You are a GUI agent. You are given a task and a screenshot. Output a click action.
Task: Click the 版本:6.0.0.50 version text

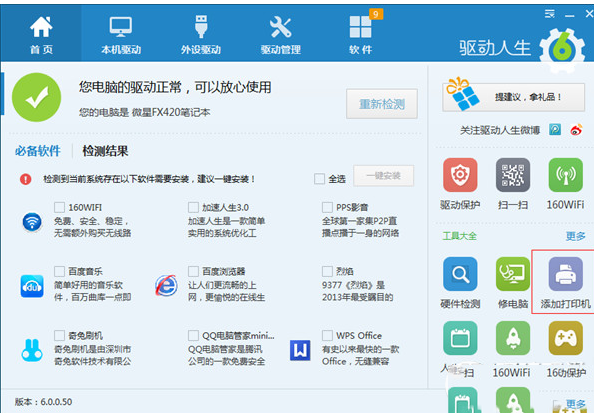43,402
